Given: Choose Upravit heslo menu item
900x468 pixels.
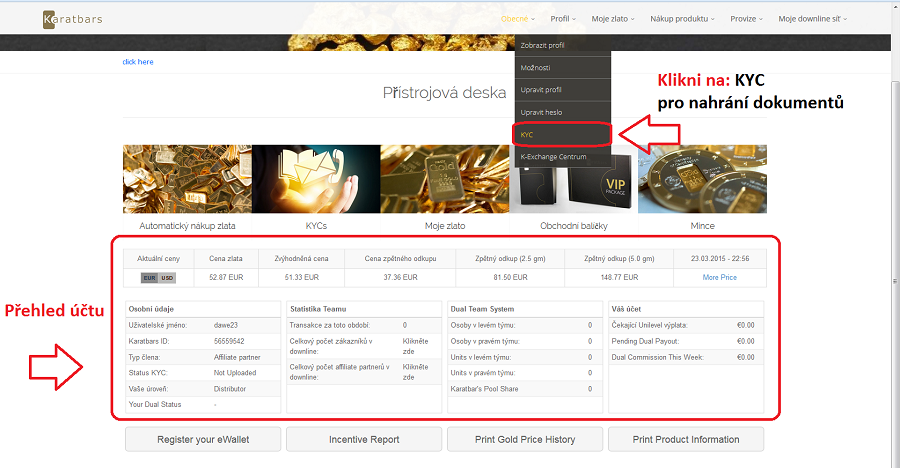Looking at the screenshot, I should click(562, 113).
